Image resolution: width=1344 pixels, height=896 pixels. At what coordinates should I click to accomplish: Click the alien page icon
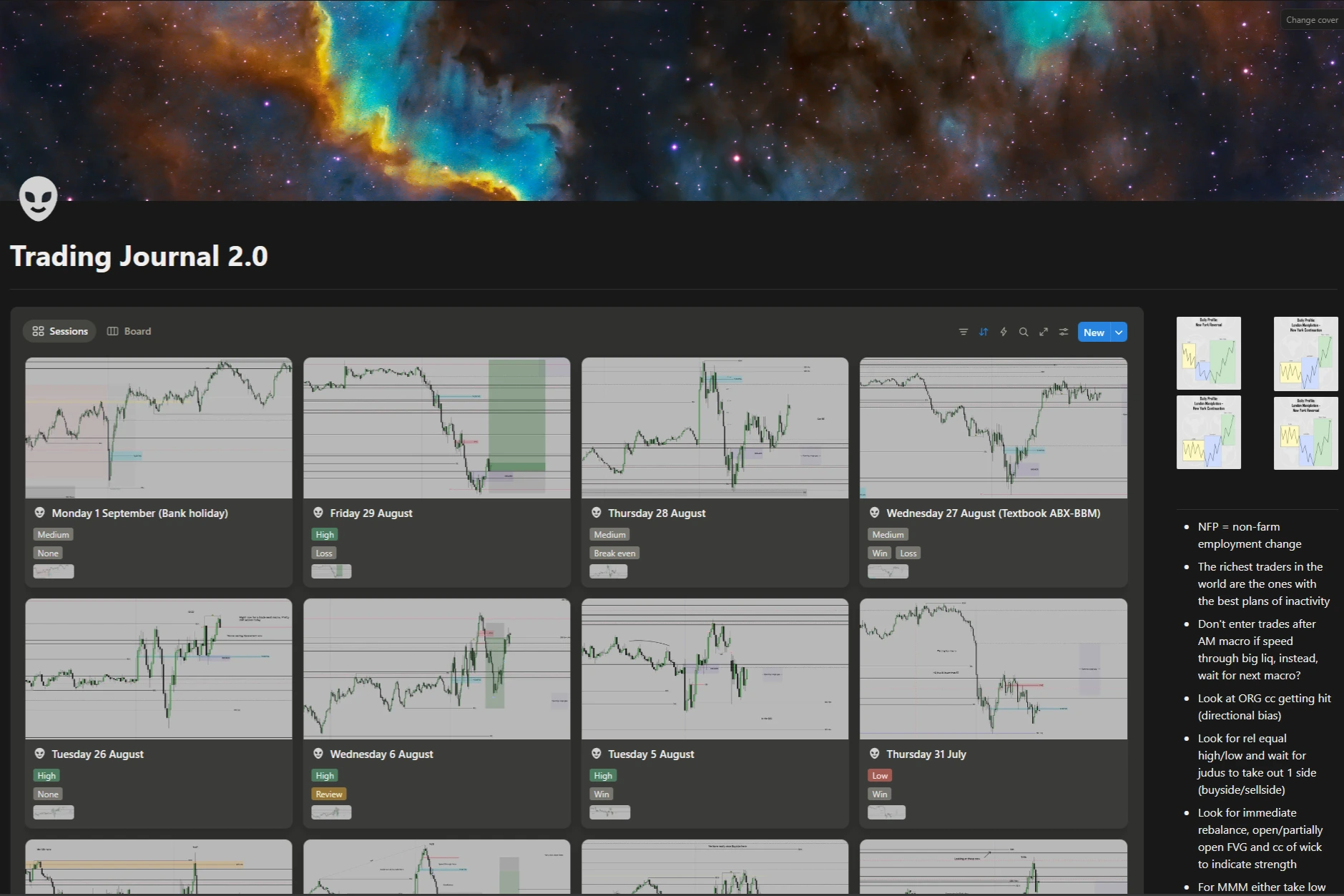(38, 198)
